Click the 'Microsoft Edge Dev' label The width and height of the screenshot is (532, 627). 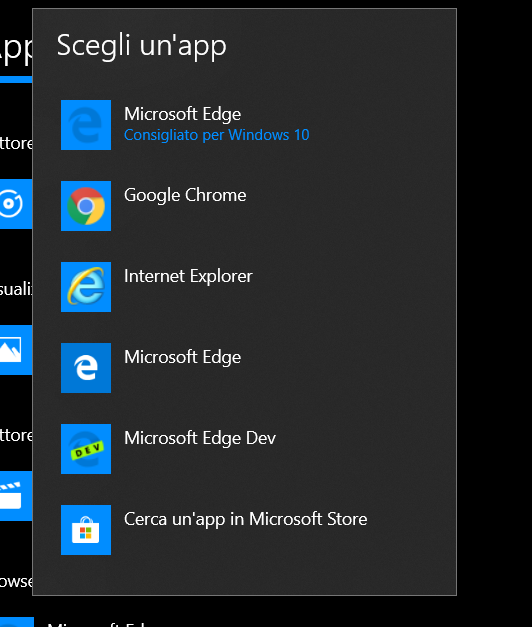pyautogui.click(x=200, y=438)
